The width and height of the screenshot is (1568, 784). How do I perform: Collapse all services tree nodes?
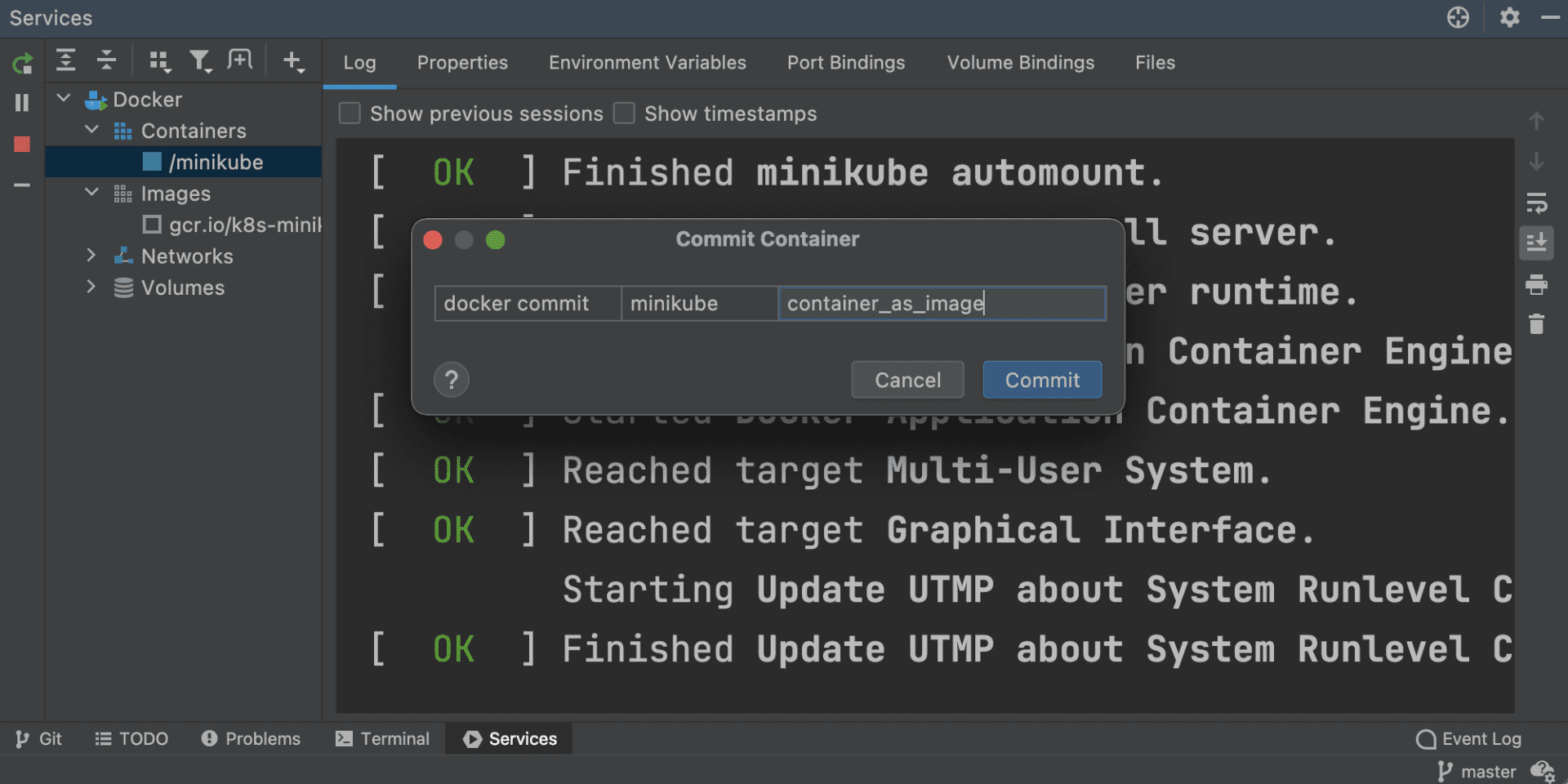tap(106, 60)
